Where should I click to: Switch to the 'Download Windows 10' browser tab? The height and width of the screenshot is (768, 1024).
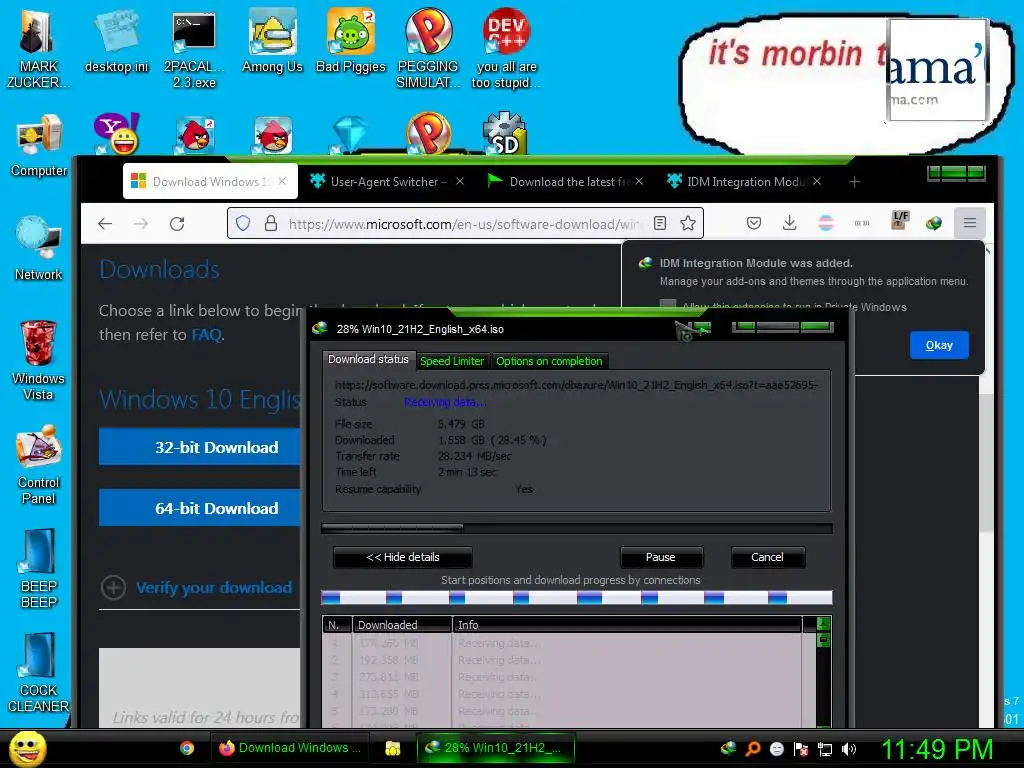pyautogui.click(x=210, y=182)
